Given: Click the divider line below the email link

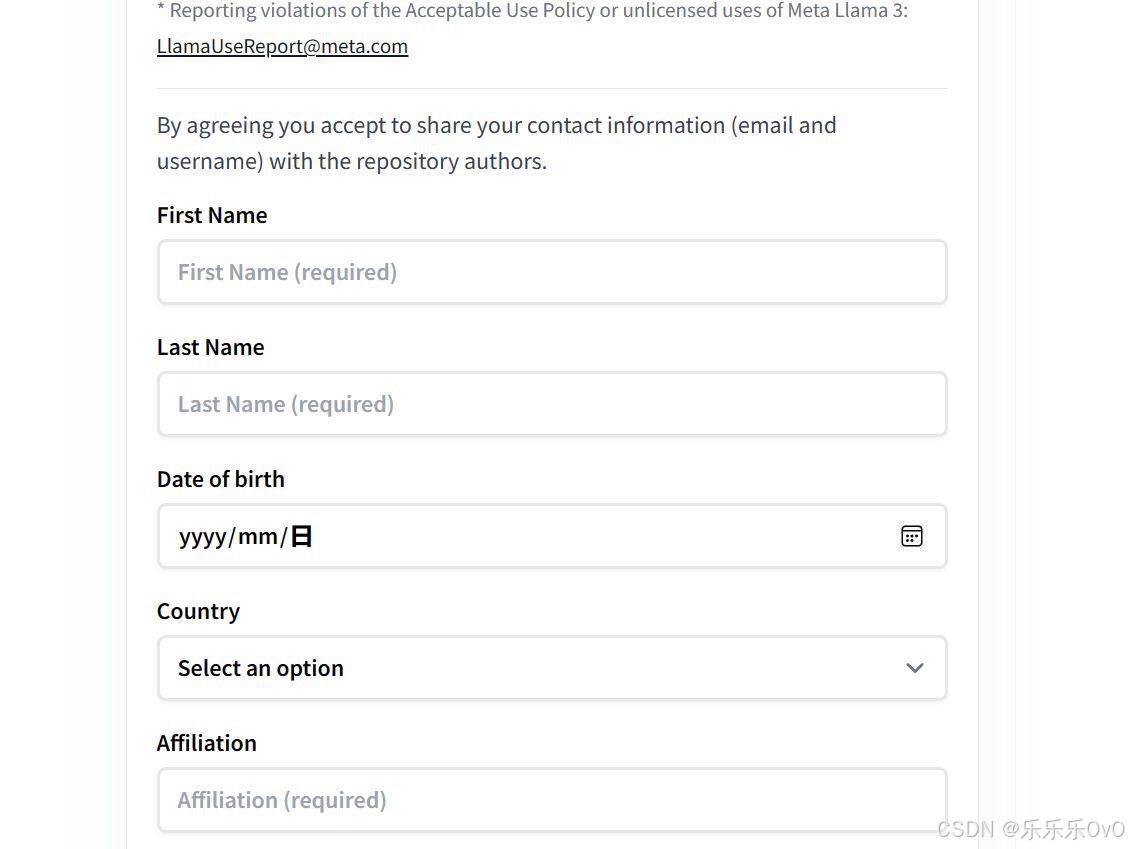Looking at the screenshot, I should pos(551,88).
